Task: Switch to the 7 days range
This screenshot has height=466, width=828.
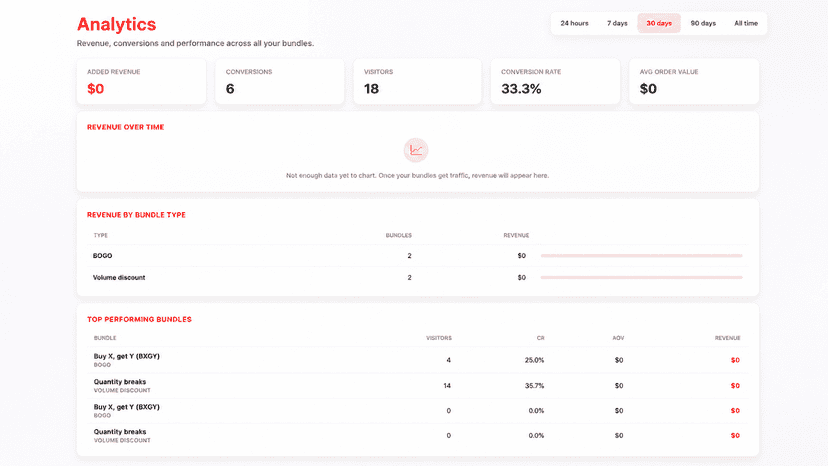Action: [x=617, y=23]
